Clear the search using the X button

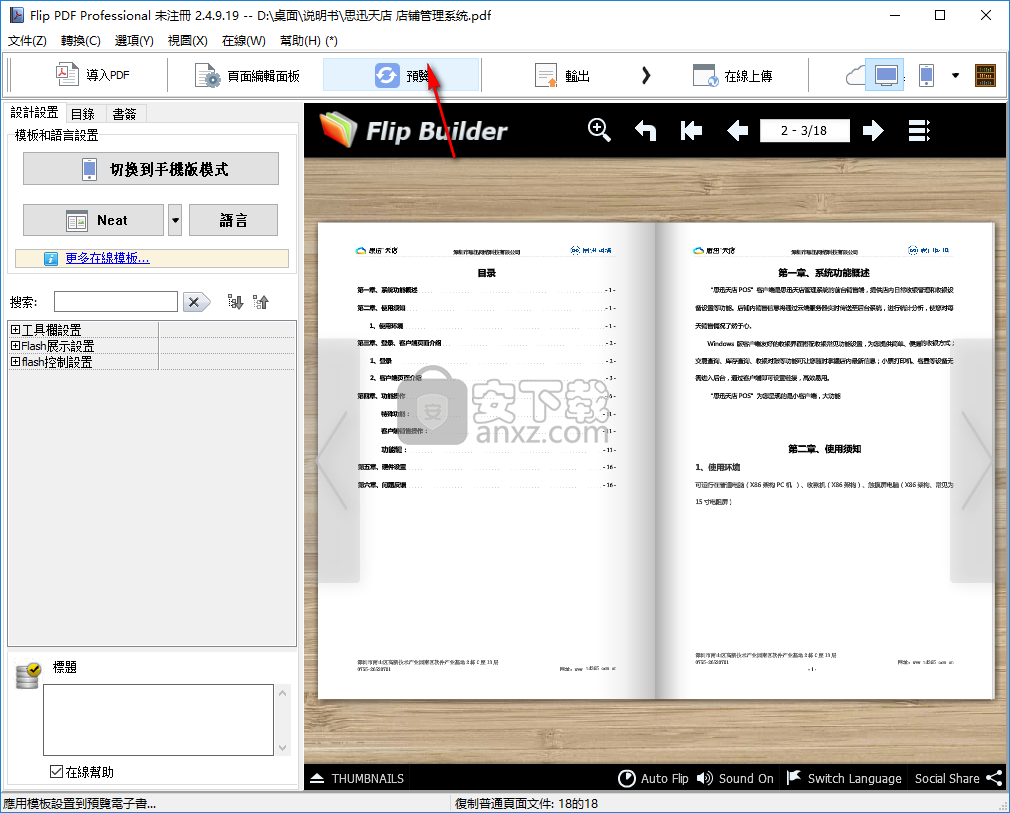click(196, 301)
